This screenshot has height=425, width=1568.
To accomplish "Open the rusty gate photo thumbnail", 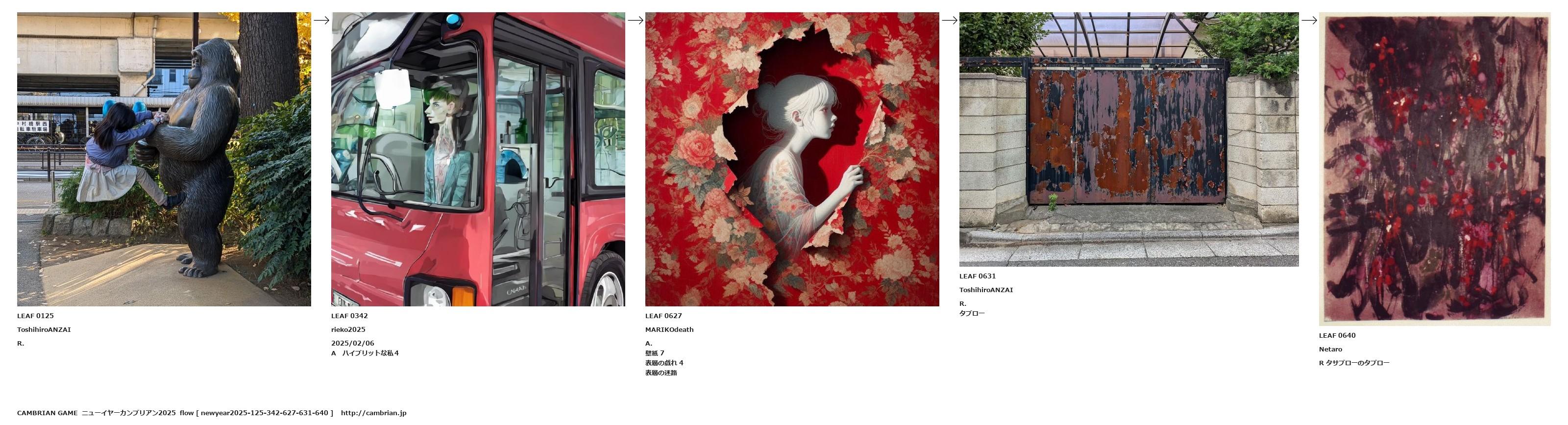I will pos(1128,139).
